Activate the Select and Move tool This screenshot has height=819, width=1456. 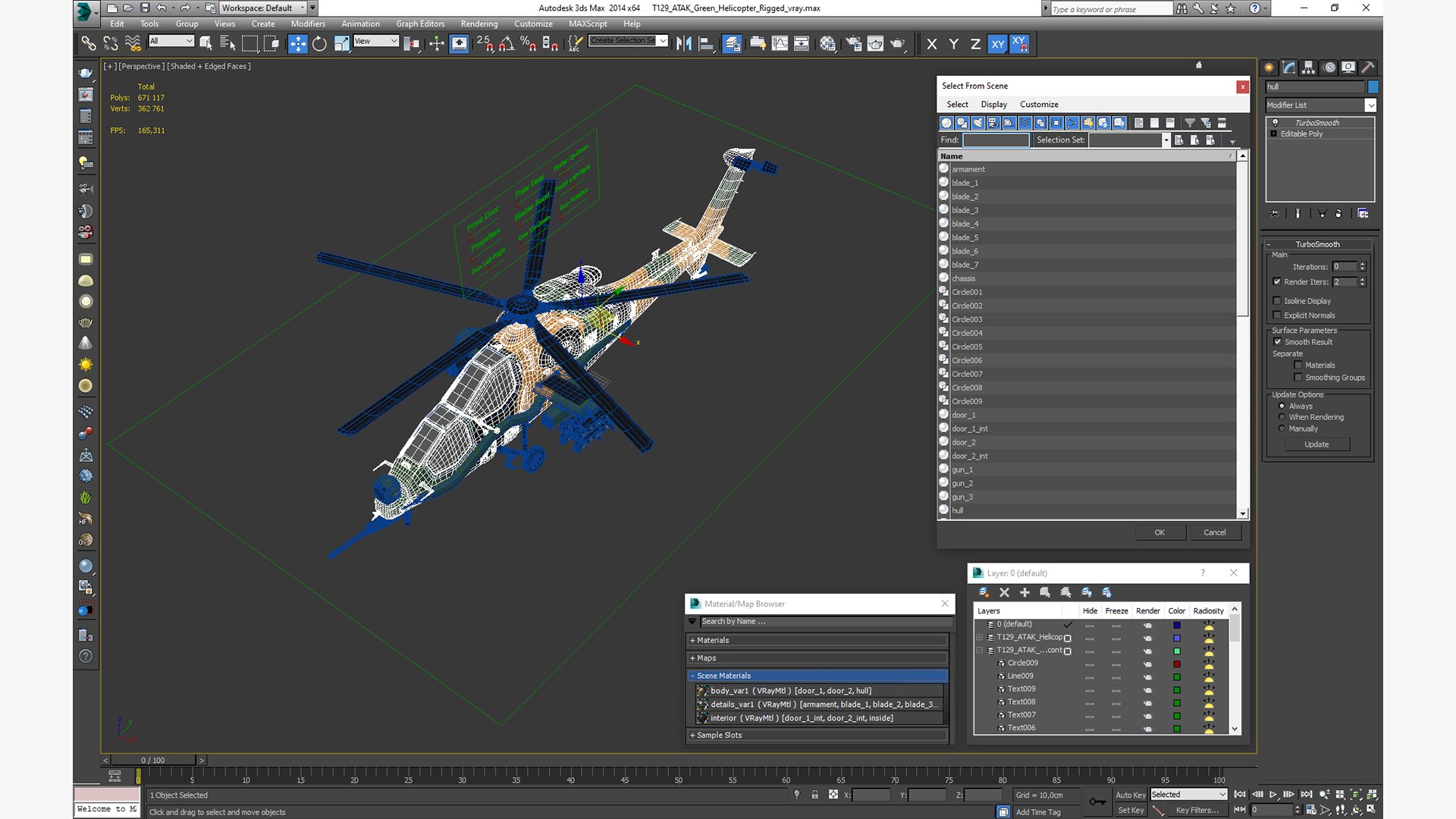[298, 43]
